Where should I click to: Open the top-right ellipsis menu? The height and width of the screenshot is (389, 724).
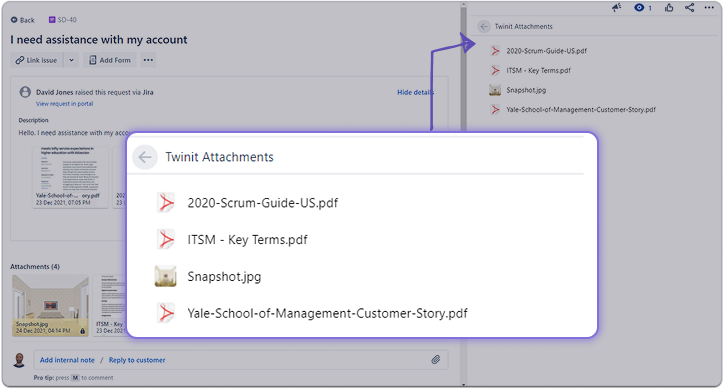(709, 7)
